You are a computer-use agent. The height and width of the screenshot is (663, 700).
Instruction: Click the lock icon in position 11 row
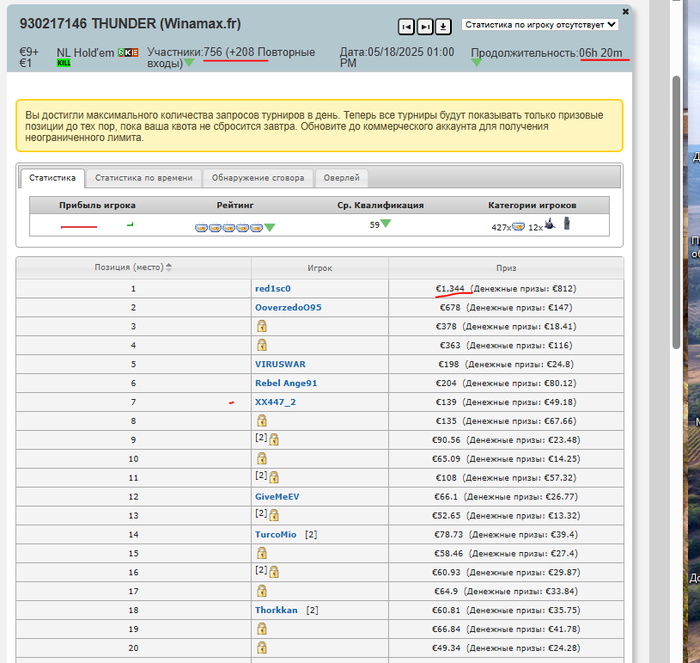click(x=274, y=477)
